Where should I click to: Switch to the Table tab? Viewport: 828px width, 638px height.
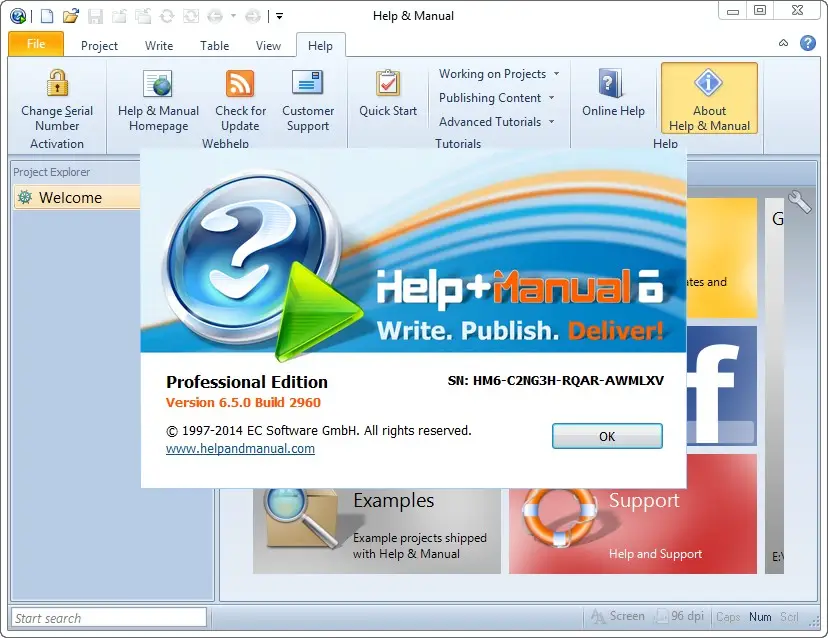point(214,46)
